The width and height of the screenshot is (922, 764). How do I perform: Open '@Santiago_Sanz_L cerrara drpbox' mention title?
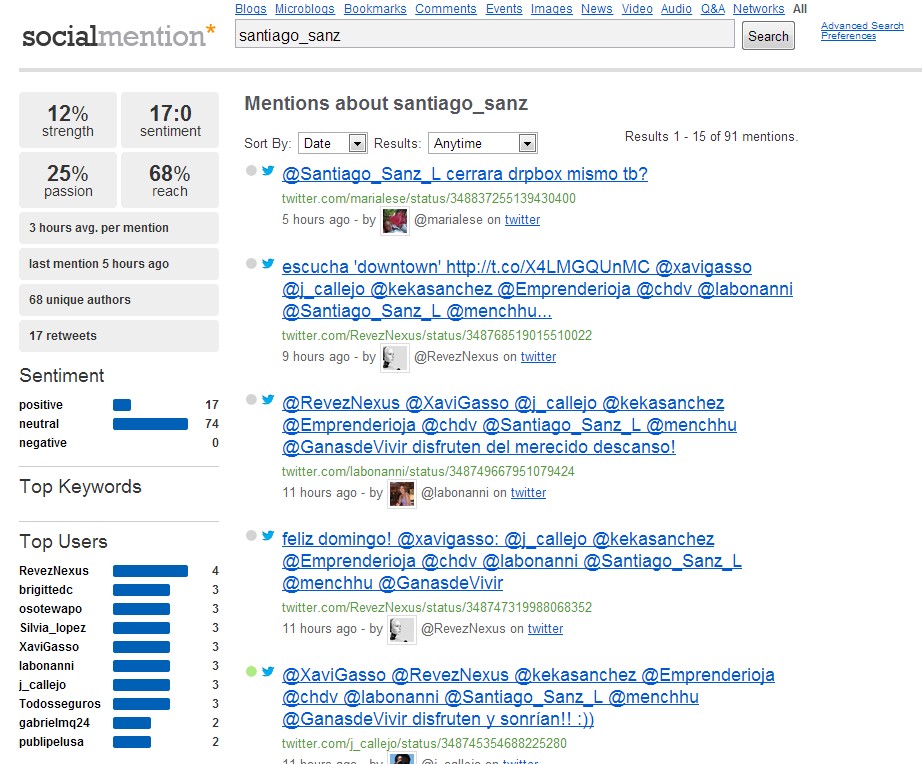coord(465,174)
